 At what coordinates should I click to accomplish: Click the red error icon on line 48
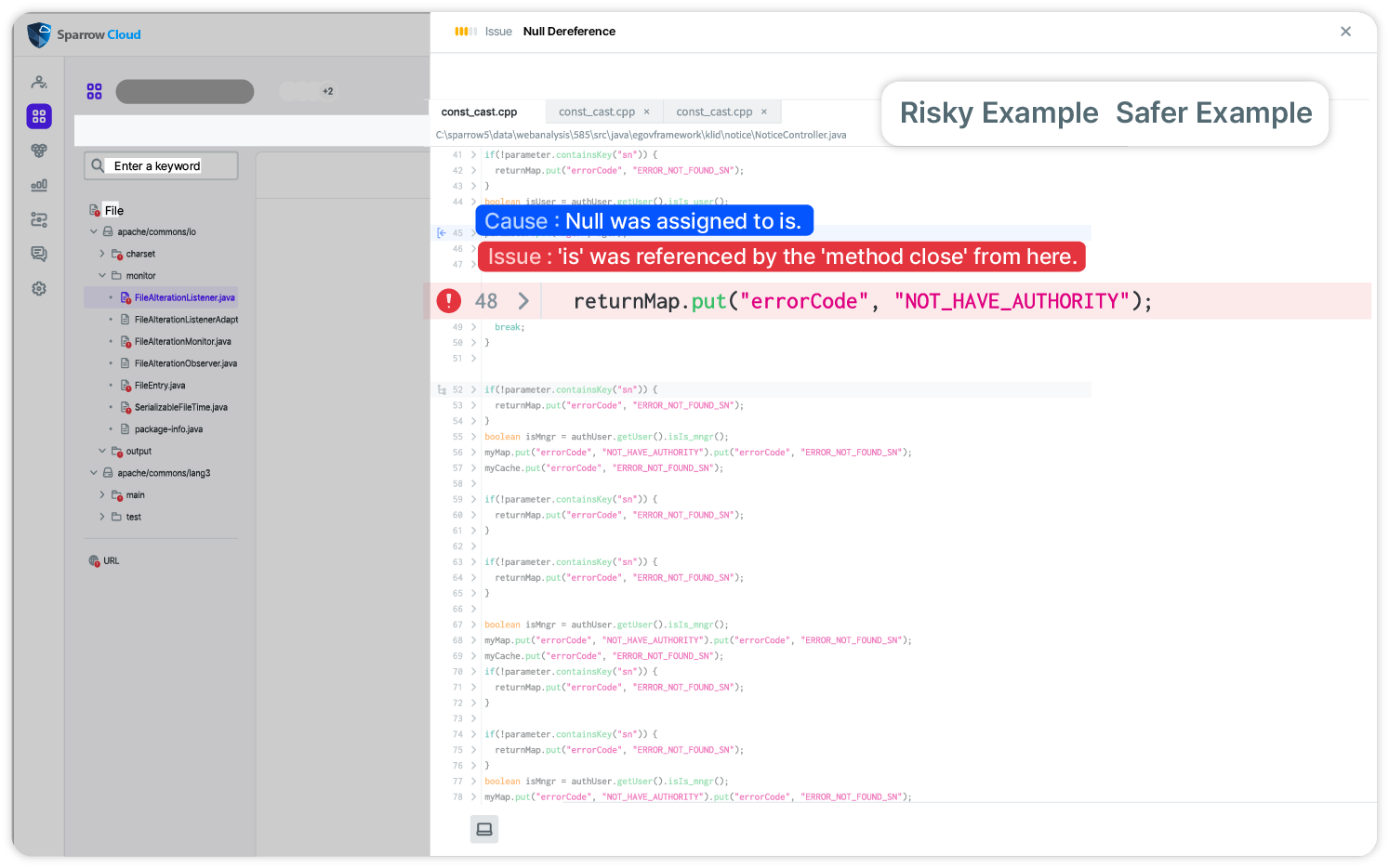pyautogui.click(x=448, y=300)
